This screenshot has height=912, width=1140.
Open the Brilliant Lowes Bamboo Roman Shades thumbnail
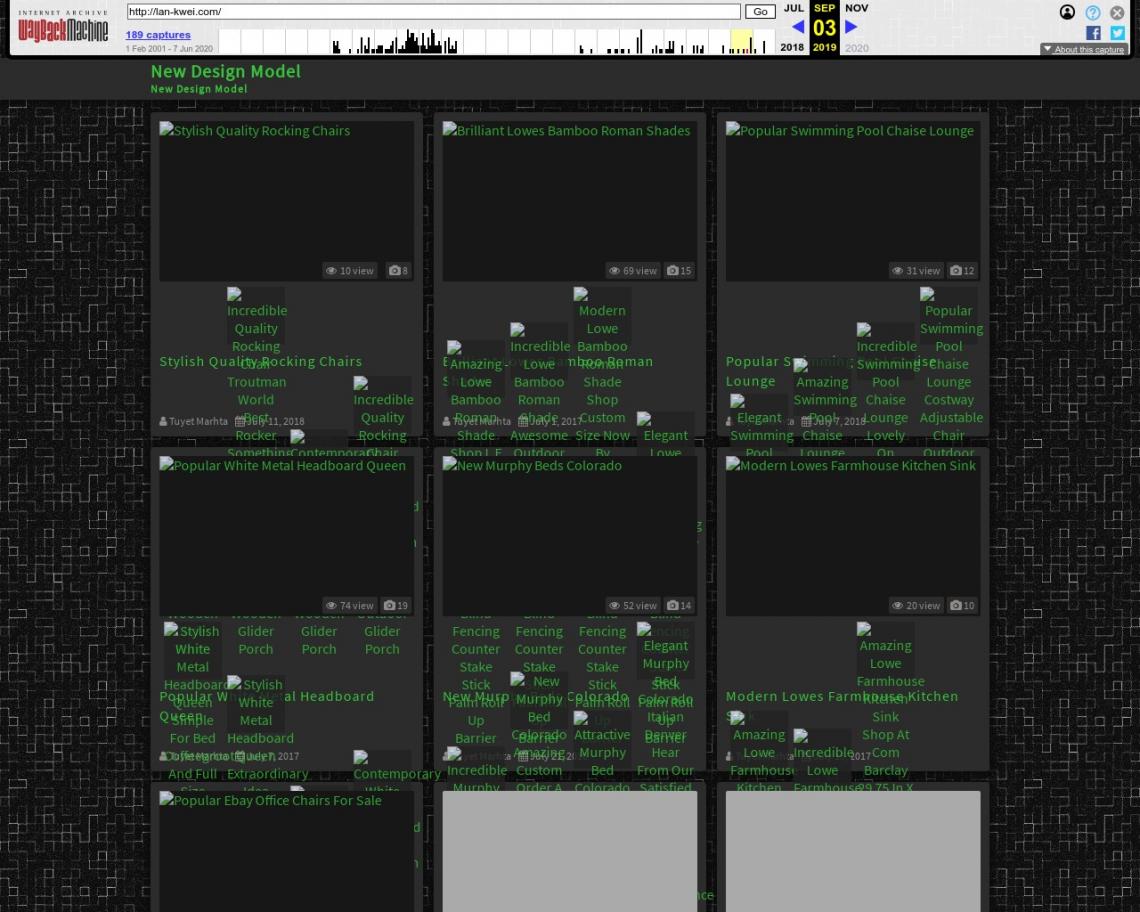coord(569,201)
